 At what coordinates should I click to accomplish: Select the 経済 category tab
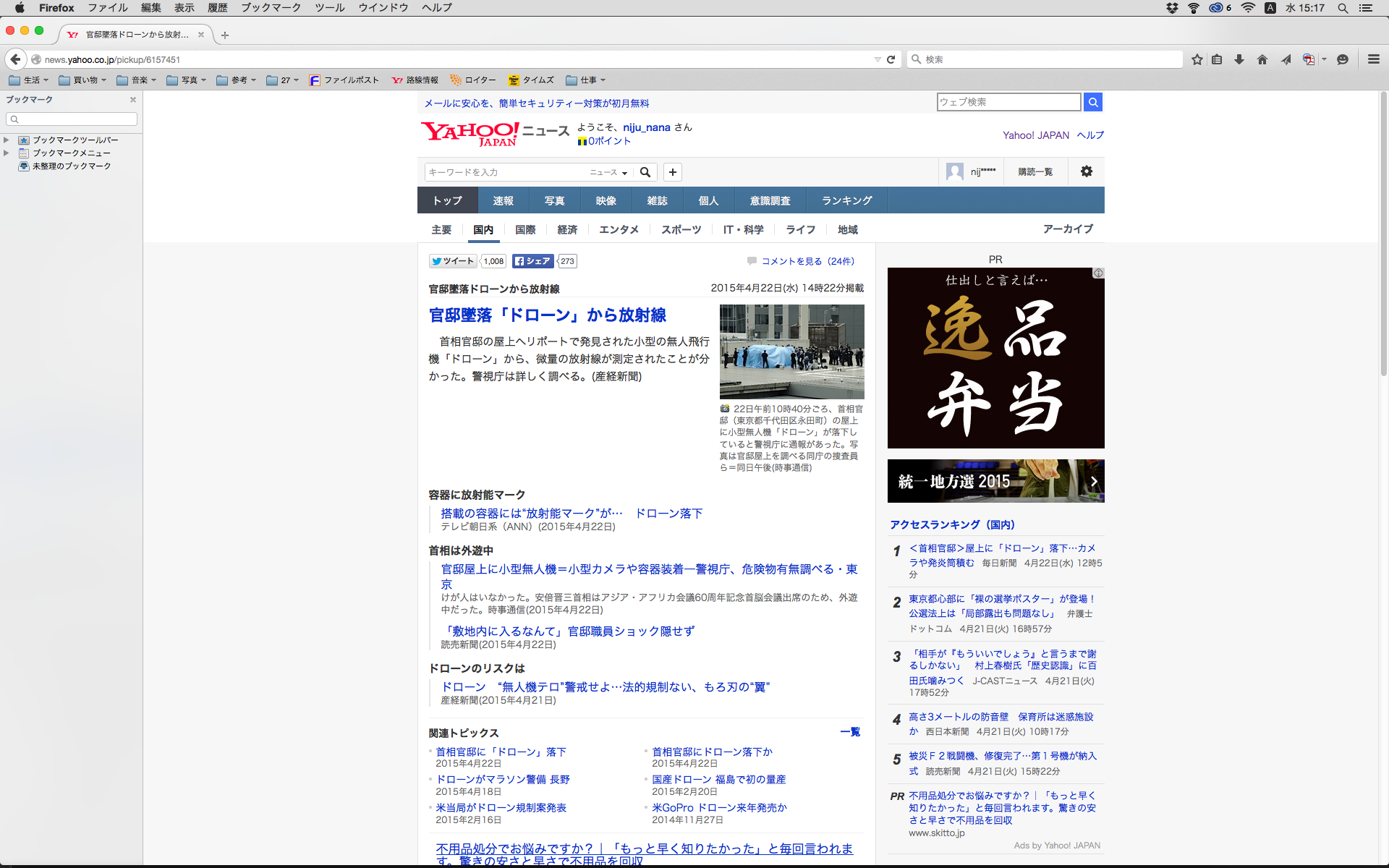tap(567, 229)
